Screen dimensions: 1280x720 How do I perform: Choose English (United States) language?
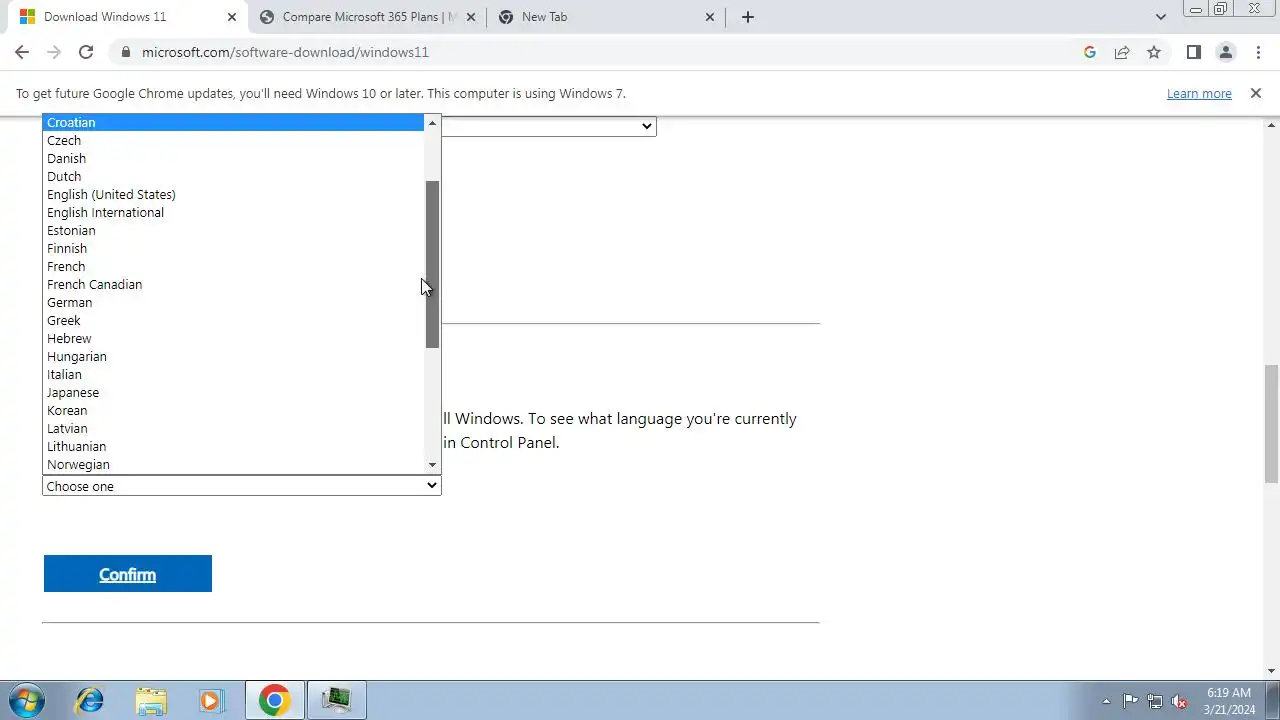233,194
